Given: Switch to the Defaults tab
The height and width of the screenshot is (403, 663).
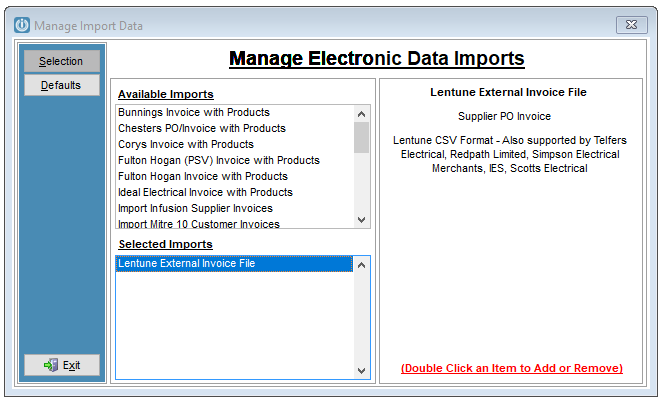Looking at the screenshot, I should [x=62, y=85].
